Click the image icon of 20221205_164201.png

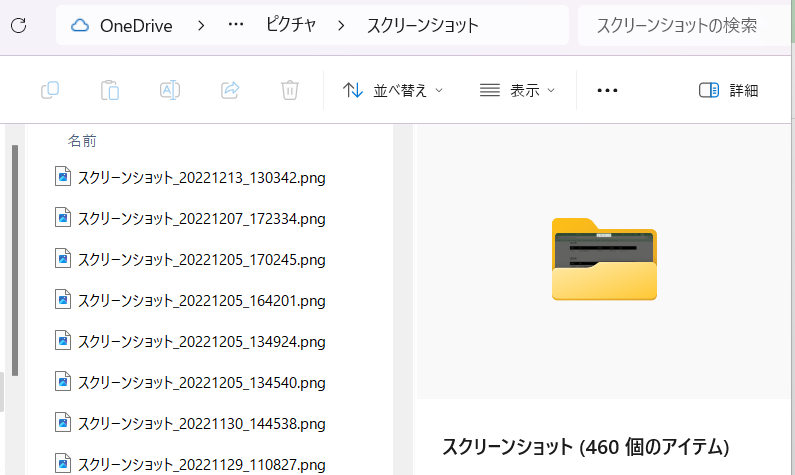click(63, 300)
